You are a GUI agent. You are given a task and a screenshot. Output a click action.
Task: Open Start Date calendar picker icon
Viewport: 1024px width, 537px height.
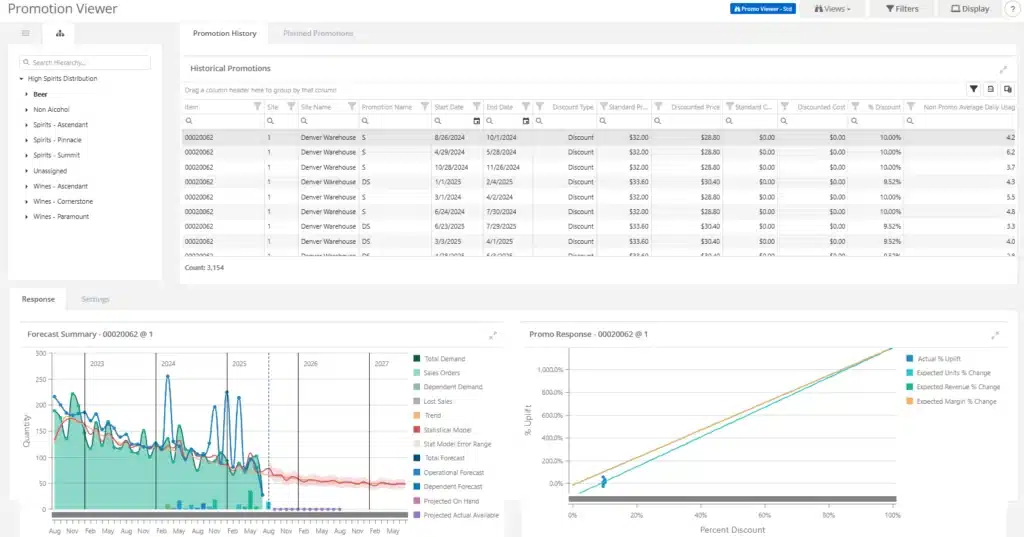477,121
